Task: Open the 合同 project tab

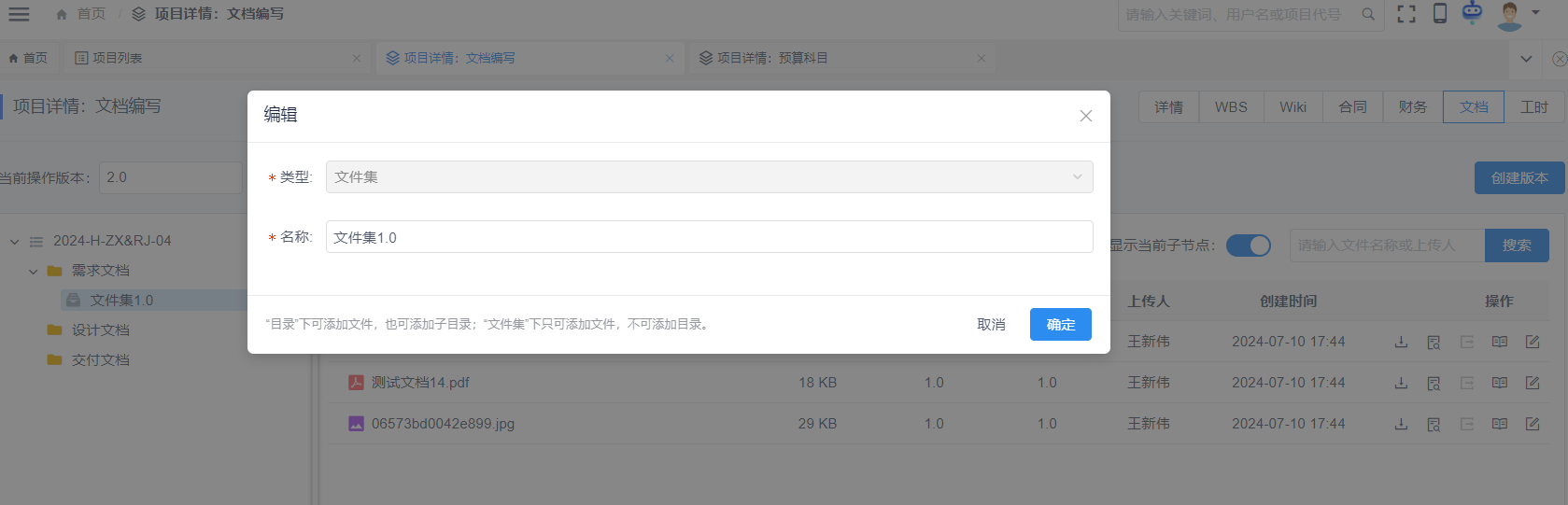Action: [1353, 107]
